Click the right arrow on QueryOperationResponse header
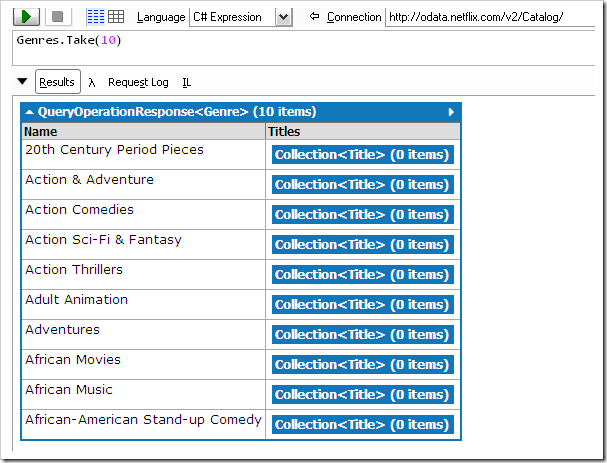The image size is (607, 463). (451, 112)
